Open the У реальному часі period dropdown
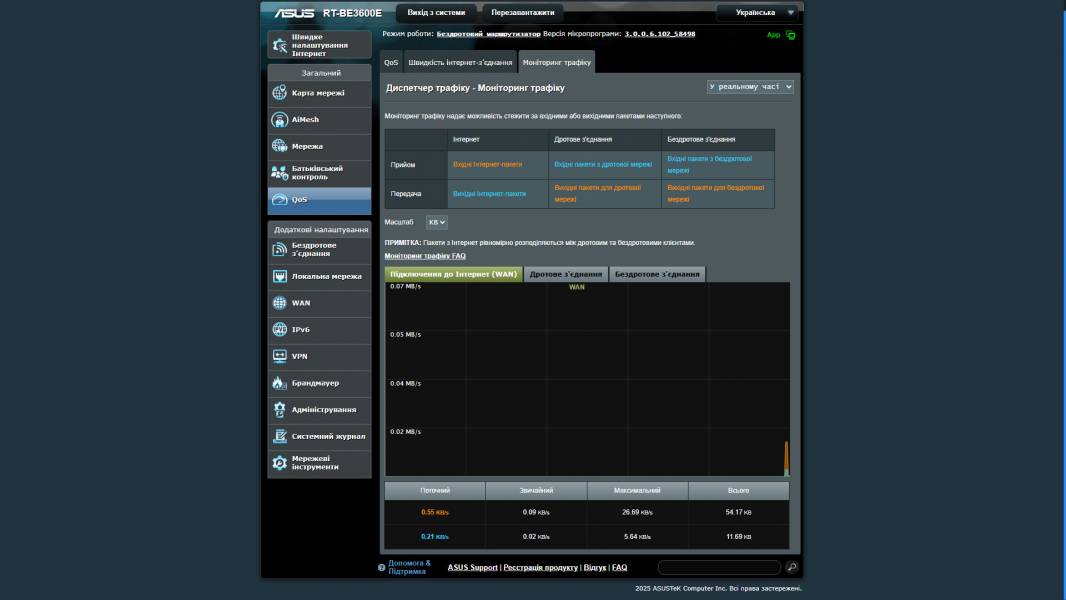1066x600 pixels. (x=750, y=86)
